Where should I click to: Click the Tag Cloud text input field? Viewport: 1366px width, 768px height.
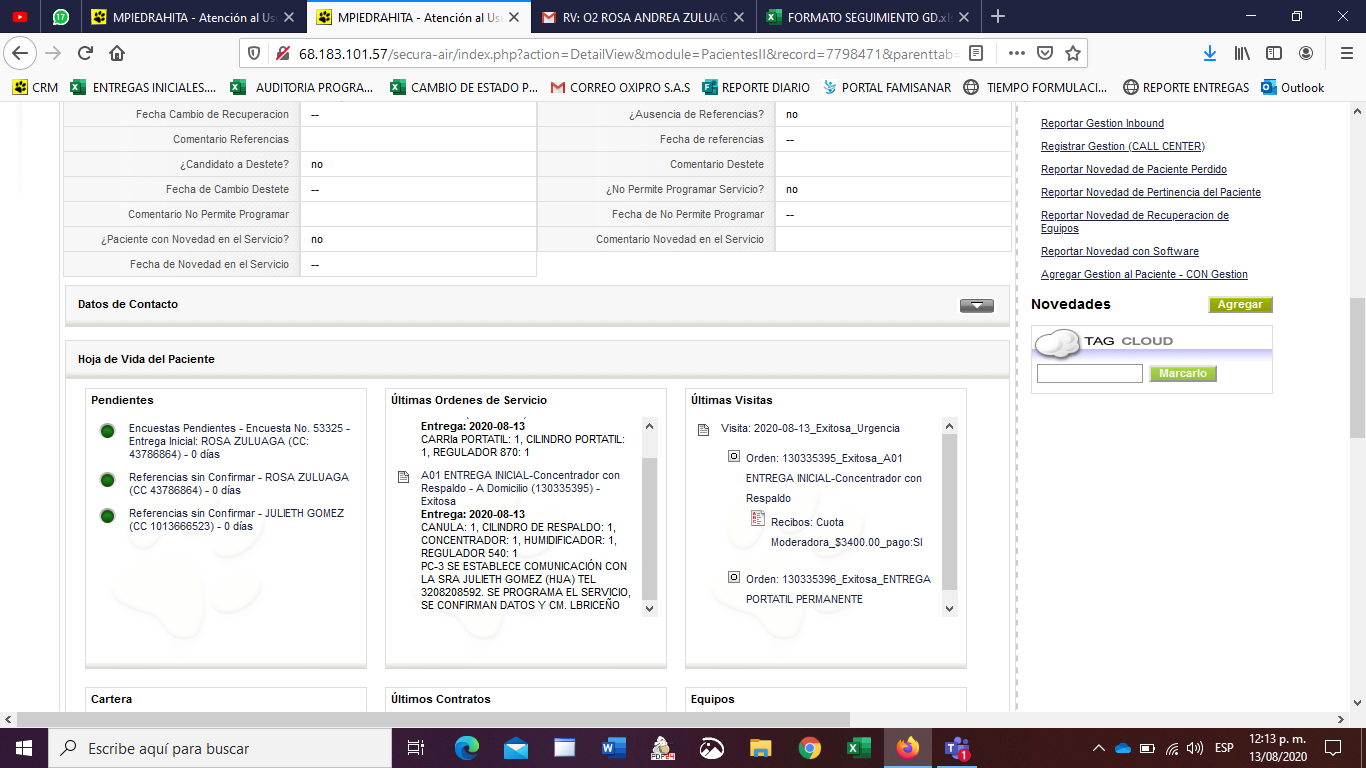coord(1089,374)
